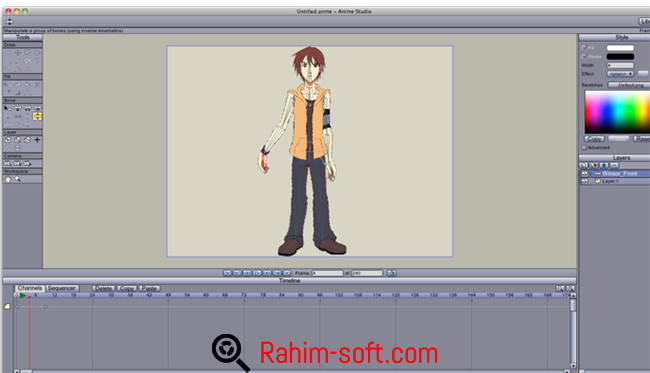Click the second zoom icon at the timeline's right
The width and height of the screenshot is (650, 373).
point(570,288)
